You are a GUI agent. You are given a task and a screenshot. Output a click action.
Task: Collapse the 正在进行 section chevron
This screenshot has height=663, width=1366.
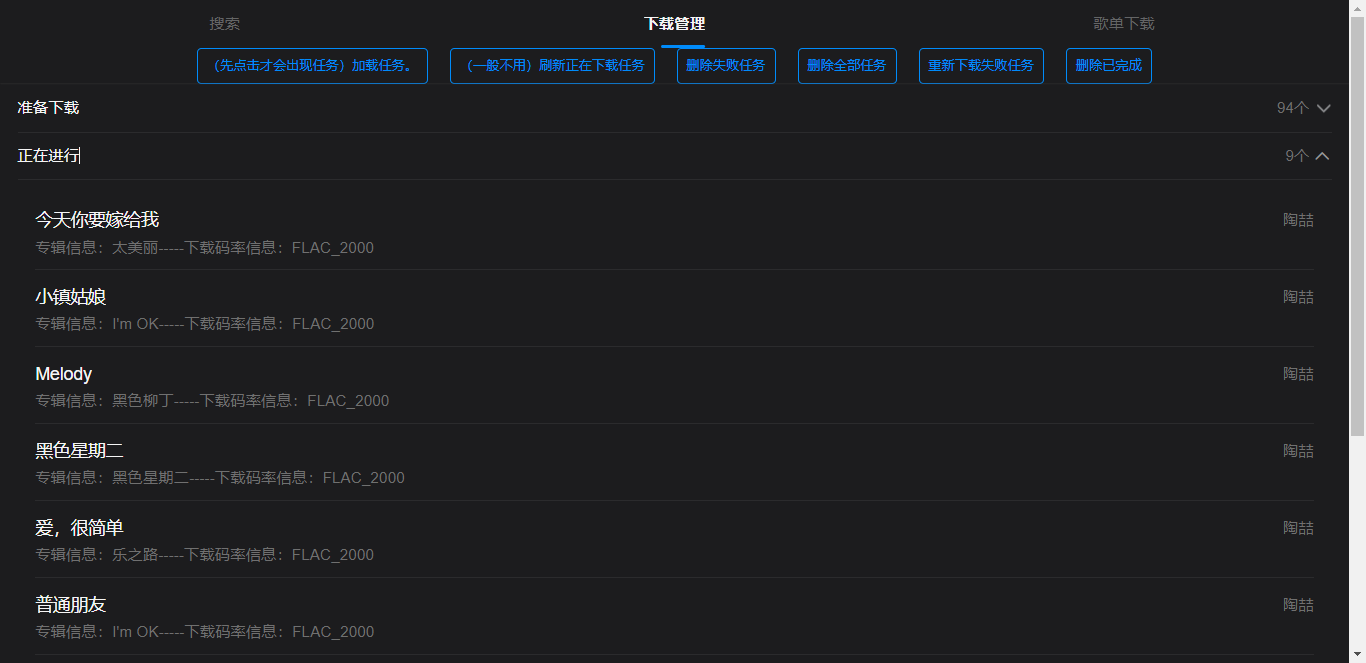tap(1324, 156)
